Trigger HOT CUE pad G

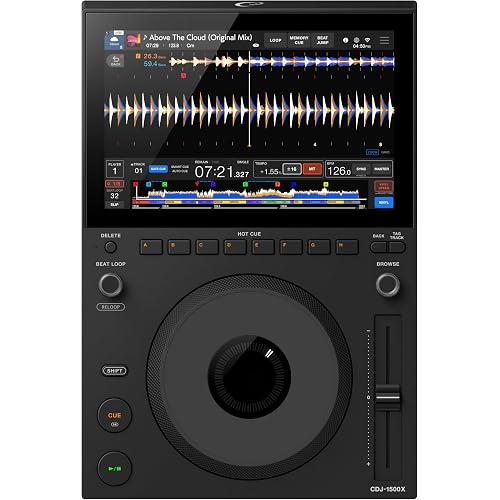click(319, 247)
